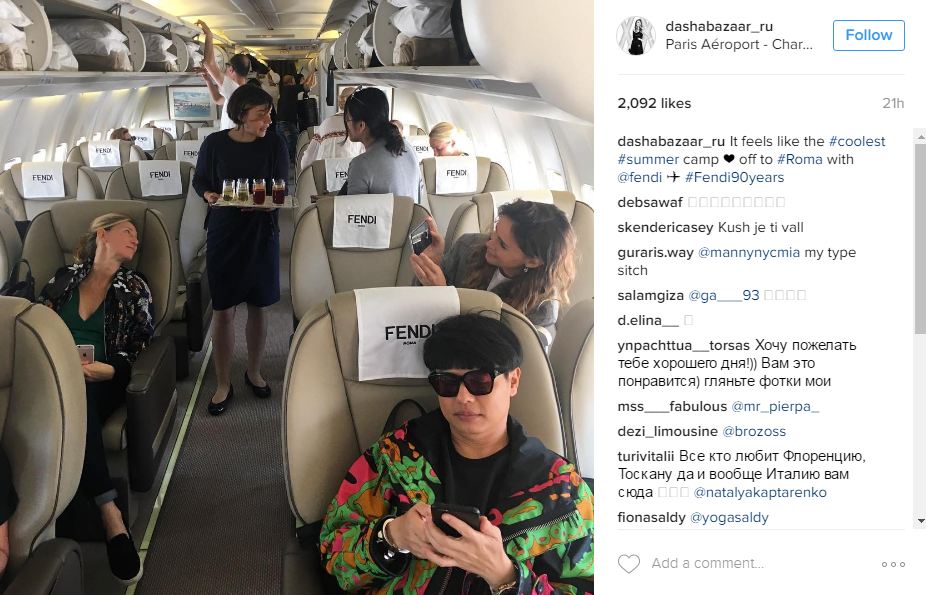Click the airplane cabin photo
The height and width of the screenshot is (595, 926).
point(296,298)
